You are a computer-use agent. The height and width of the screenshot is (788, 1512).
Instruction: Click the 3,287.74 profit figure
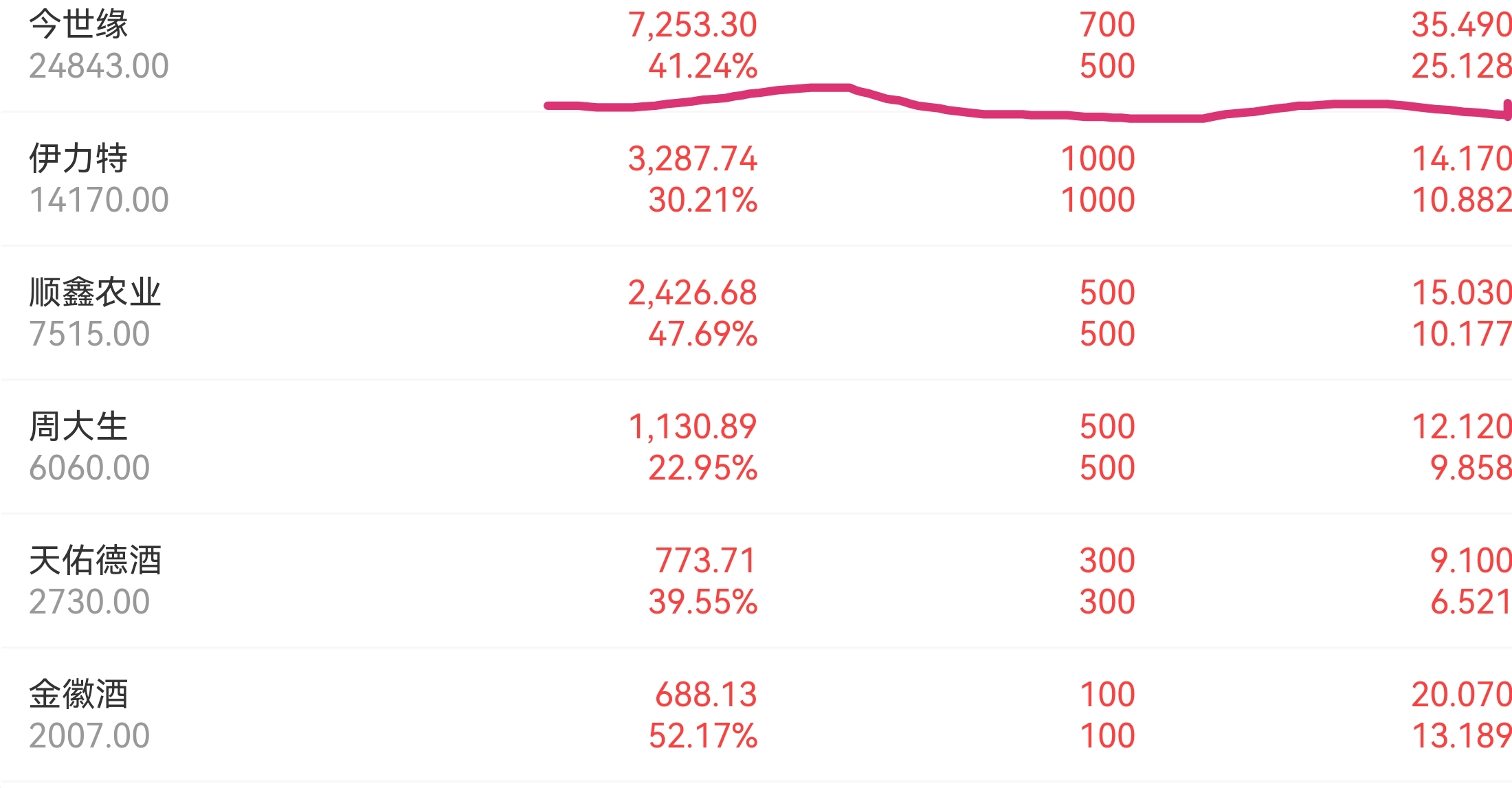(x=692, y=159)
